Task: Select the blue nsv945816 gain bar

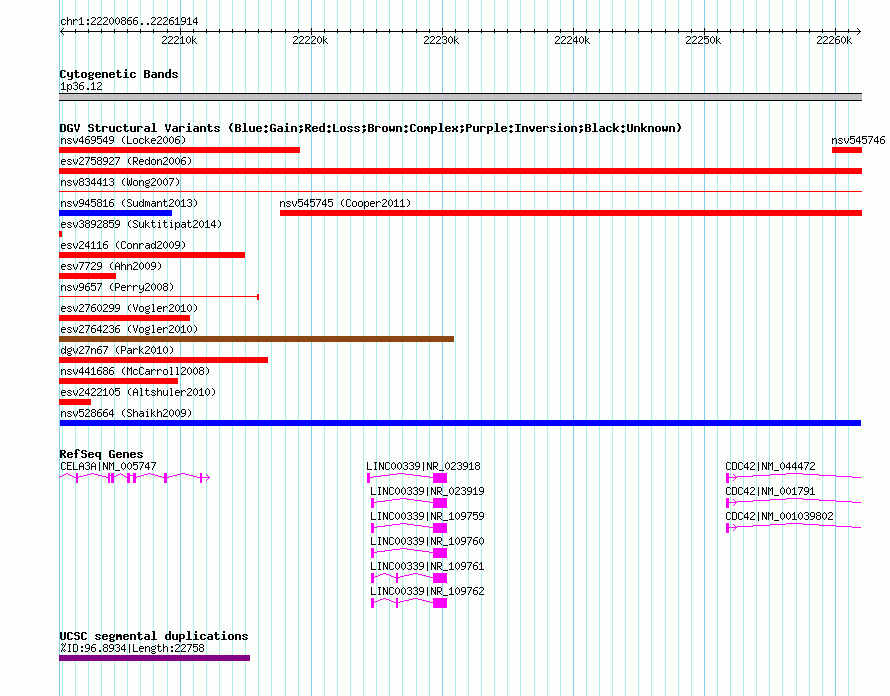Action: [115, 213]
